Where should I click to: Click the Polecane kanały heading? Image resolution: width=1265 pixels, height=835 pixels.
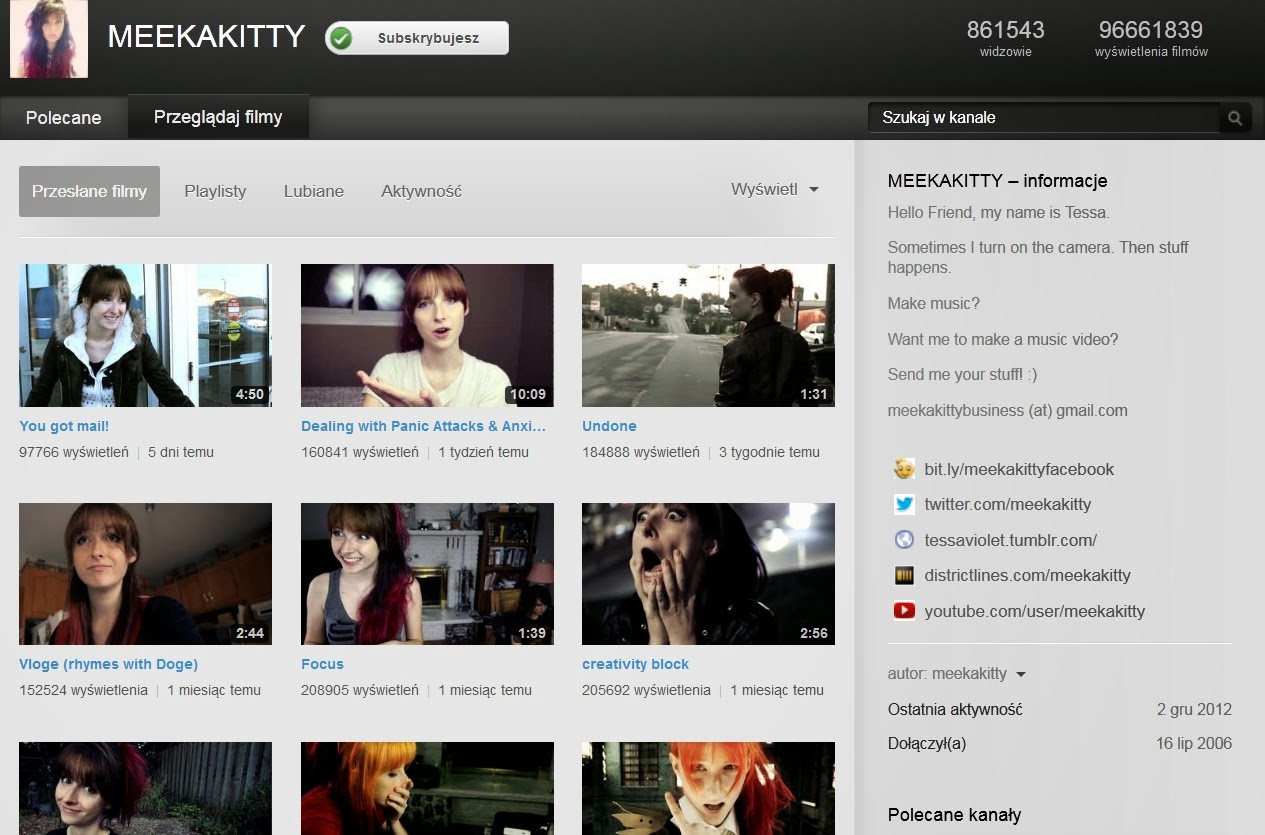[x=954, y=815]
